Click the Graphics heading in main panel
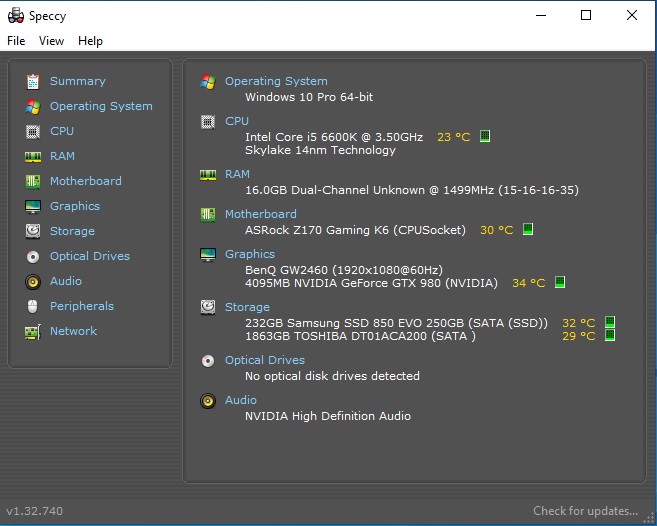 (250, 254)
